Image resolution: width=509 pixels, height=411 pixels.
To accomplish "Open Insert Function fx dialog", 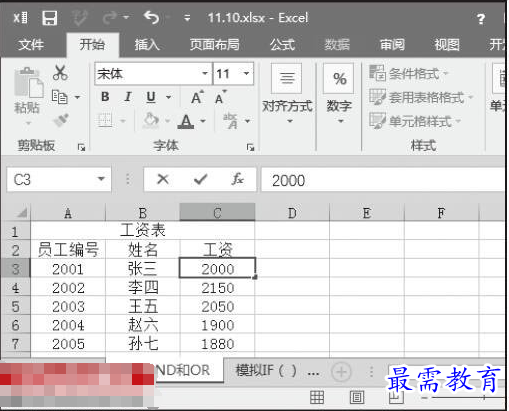I will 237,179.
